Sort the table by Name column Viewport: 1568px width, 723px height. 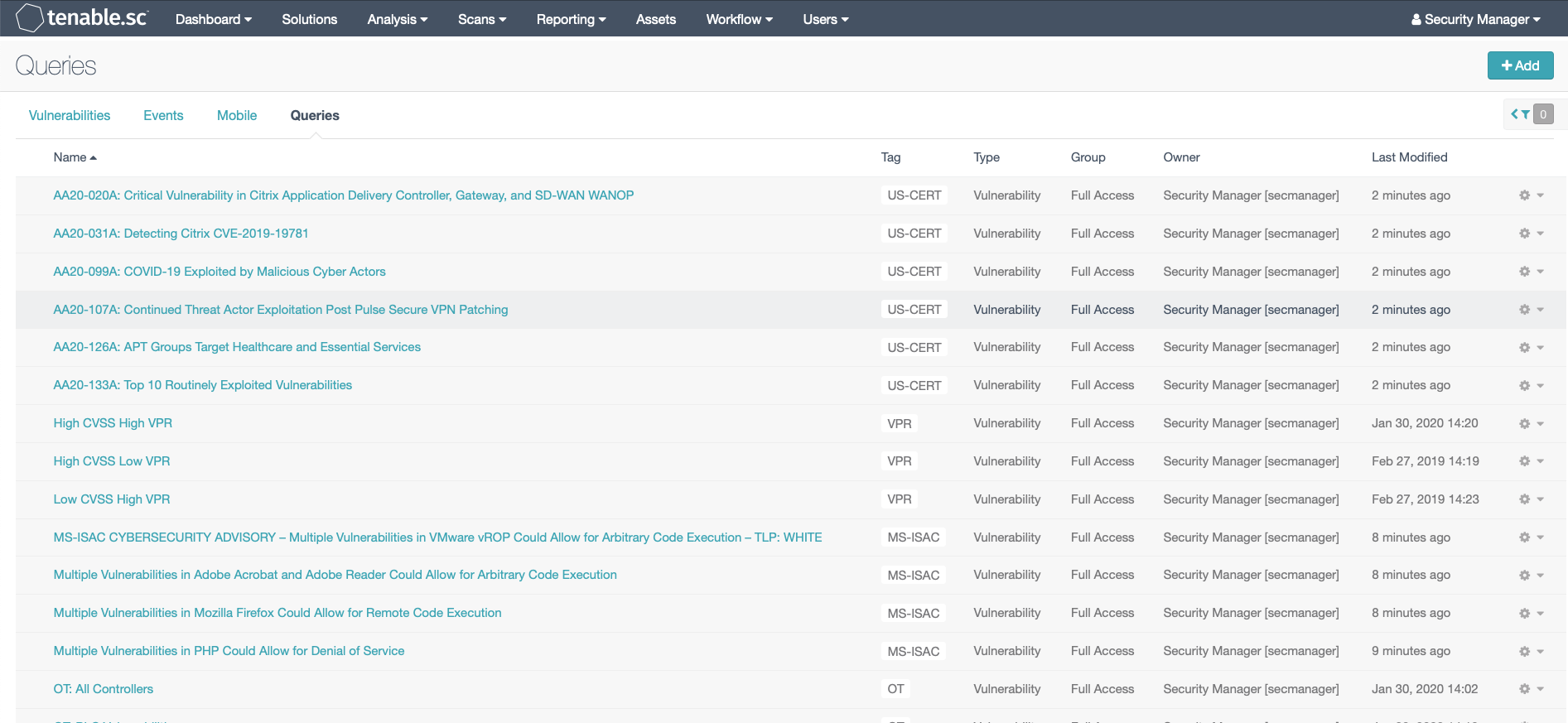tap(75, 157)
